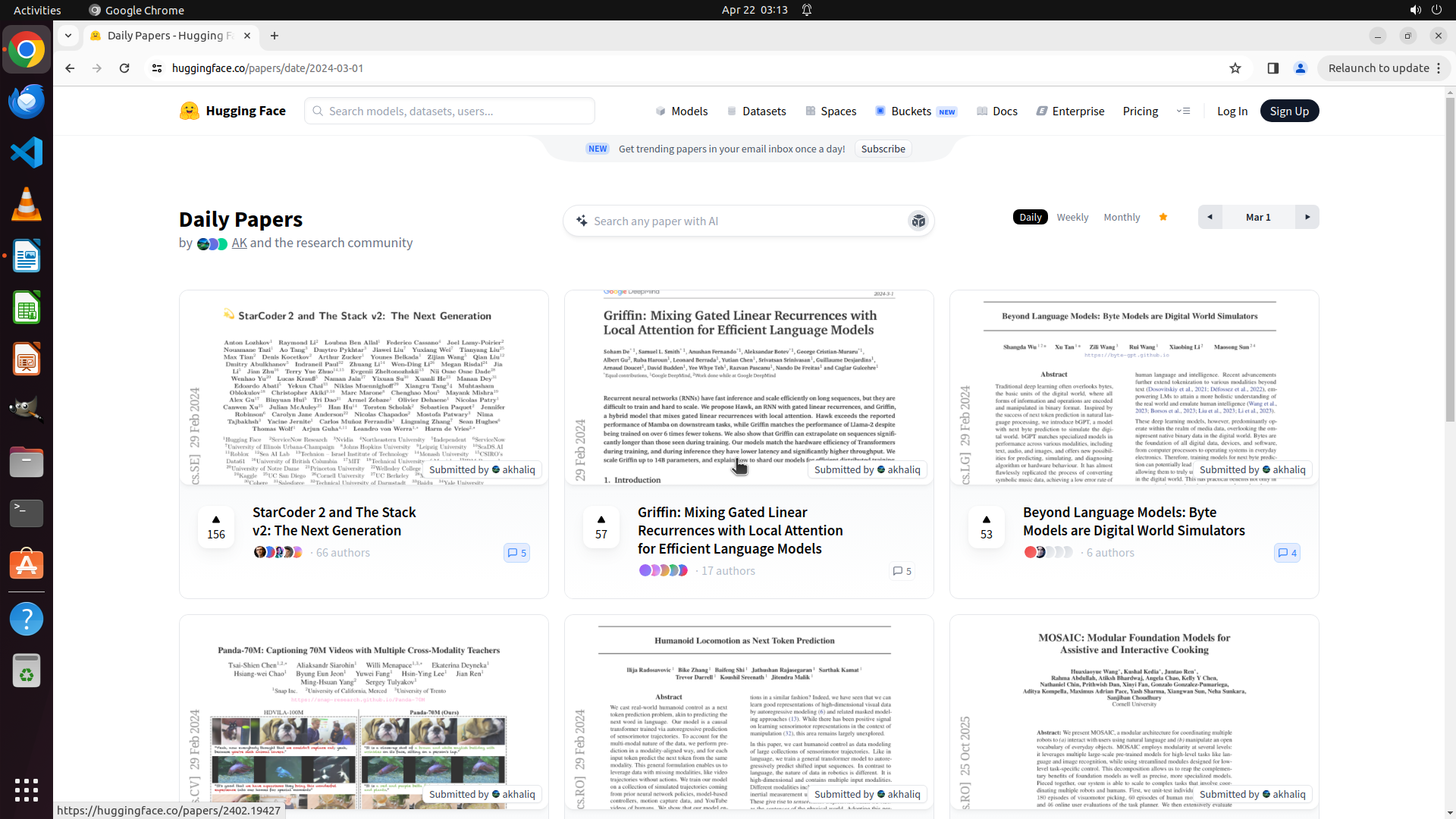This screenshot has width=1456, height=819.
Task: Open the Models menu item
Action: point(682,111)
